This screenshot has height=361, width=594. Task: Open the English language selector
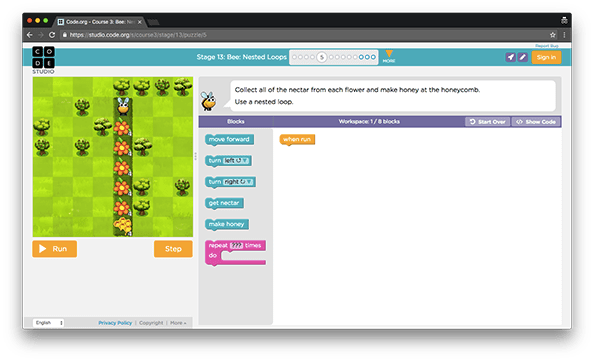pos(49,323)
